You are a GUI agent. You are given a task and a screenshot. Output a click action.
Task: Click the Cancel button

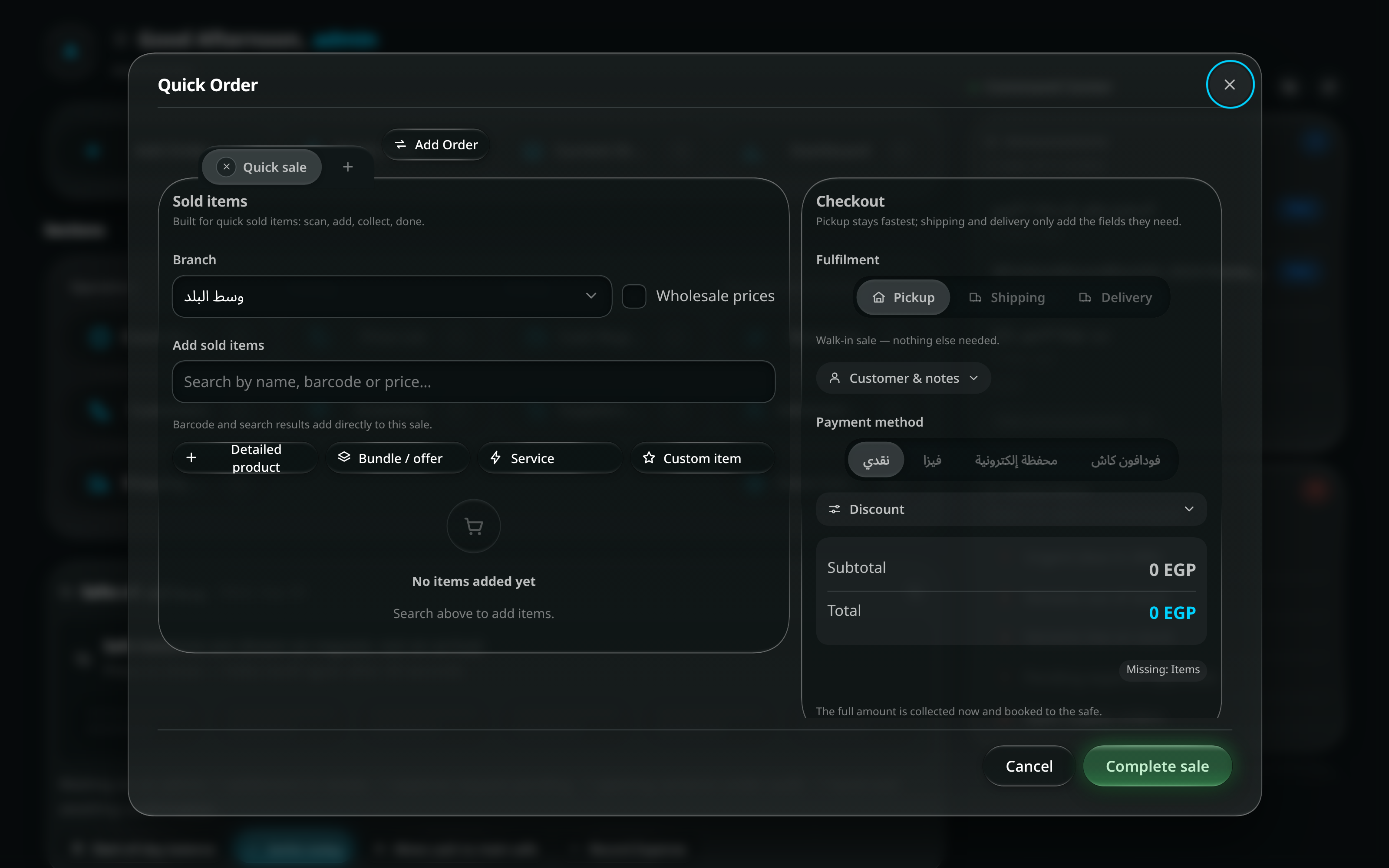click(x=1029, y=766)
